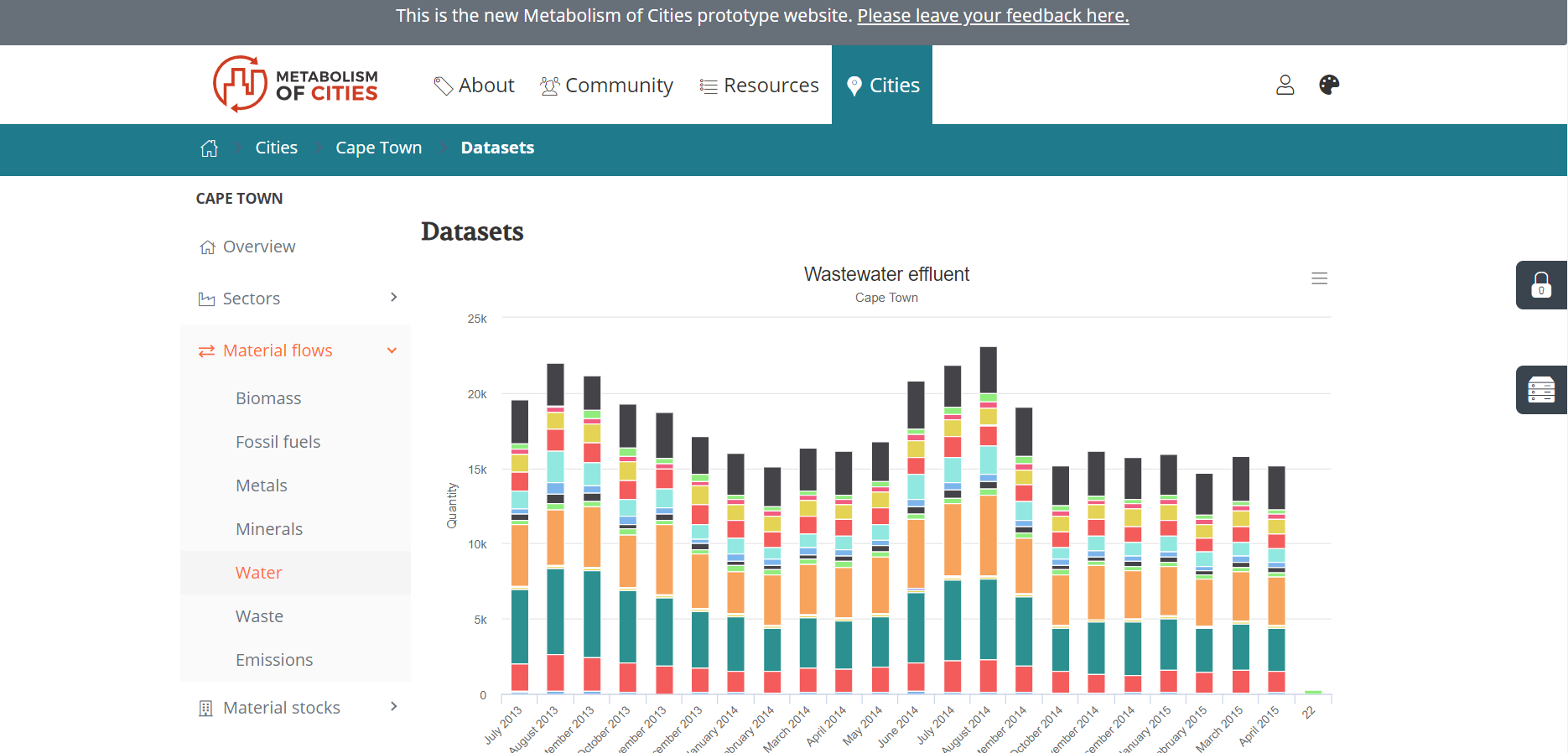This screenshot has height=753, width=1568.
Task: Click Datasets breadcrumb item
Action: [497, 148]
